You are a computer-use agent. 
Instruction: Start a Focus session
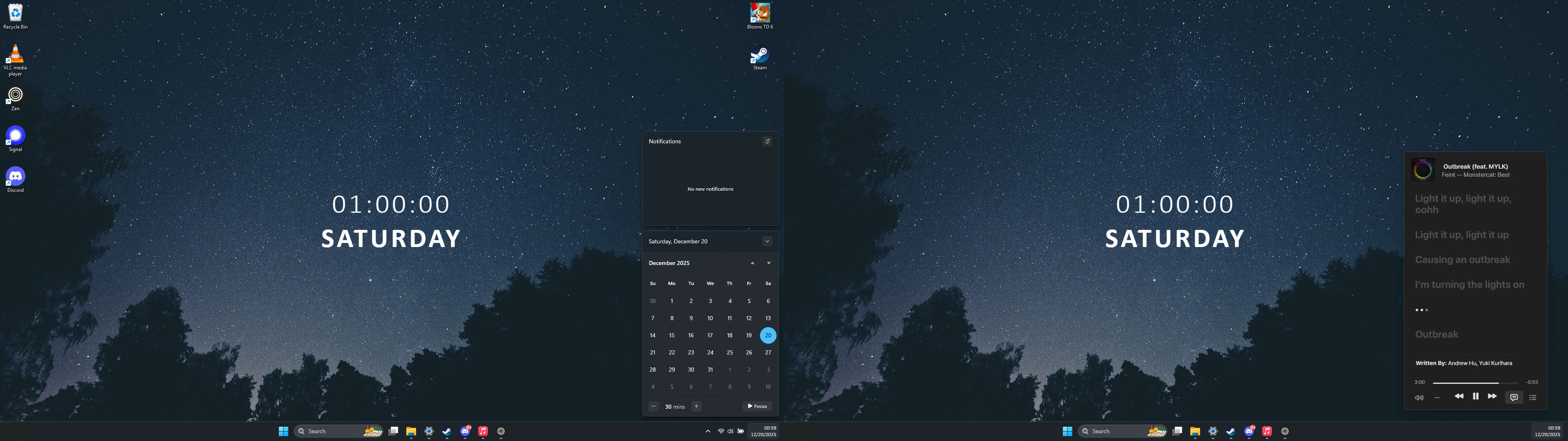click(757, 406)
